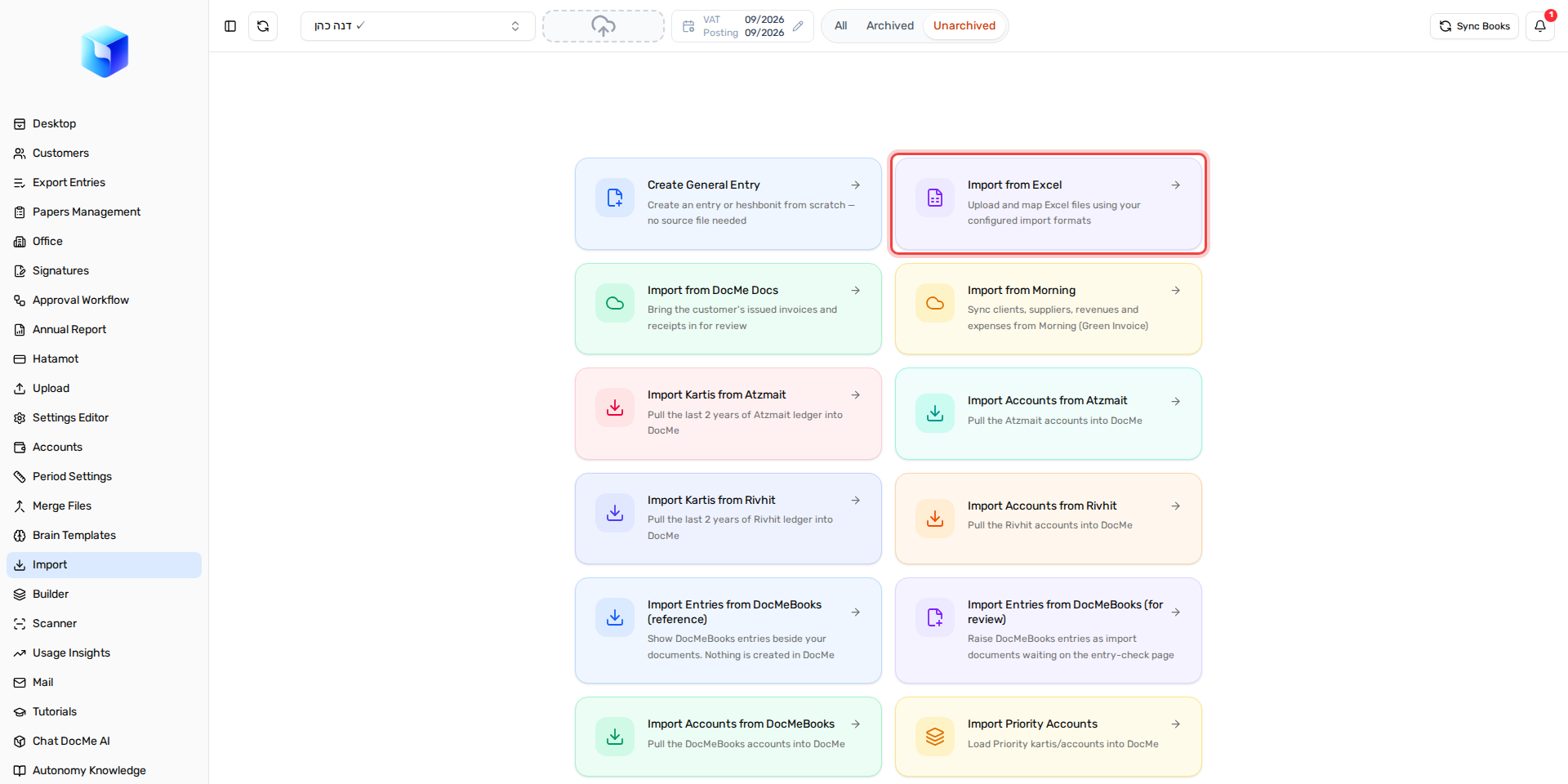Click Import Priority Accounts layers icon
The width and height of the screenshot is (1568, 784).
click(935, 737)
